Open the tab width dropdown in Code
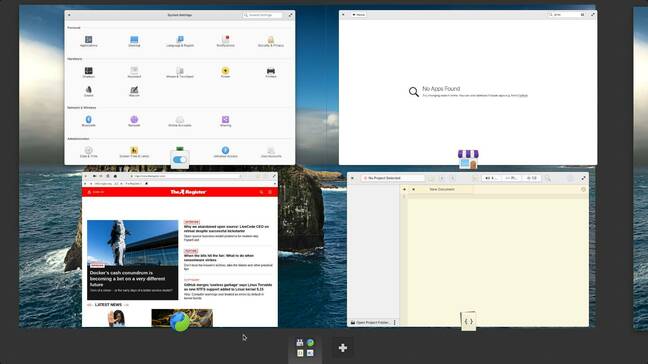648x364 pixels. [492, 178]
